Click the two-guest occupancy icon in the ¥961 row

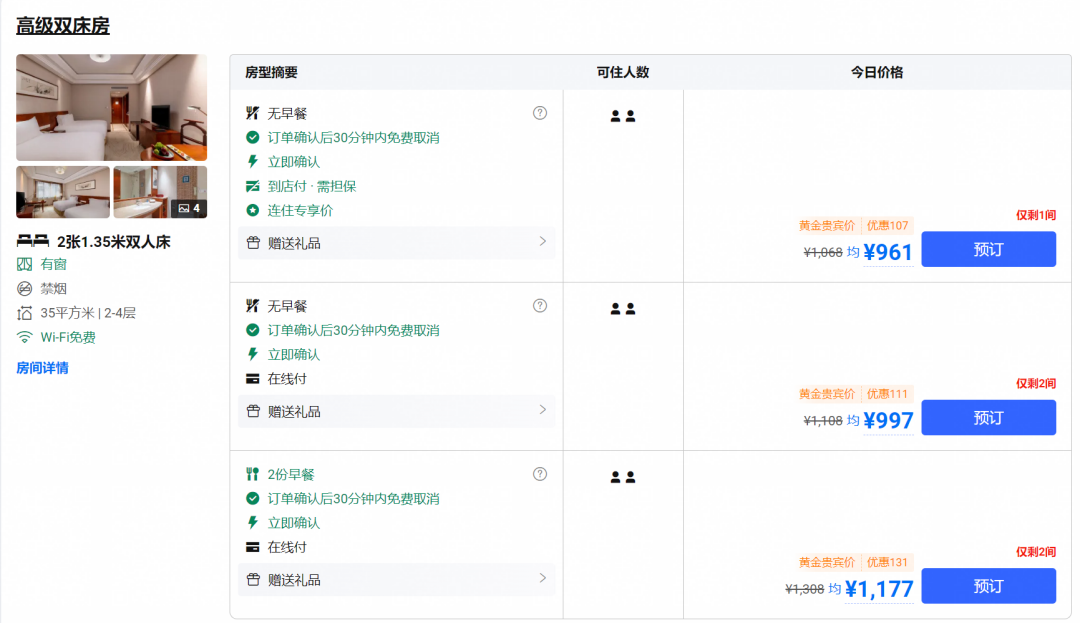623,116
